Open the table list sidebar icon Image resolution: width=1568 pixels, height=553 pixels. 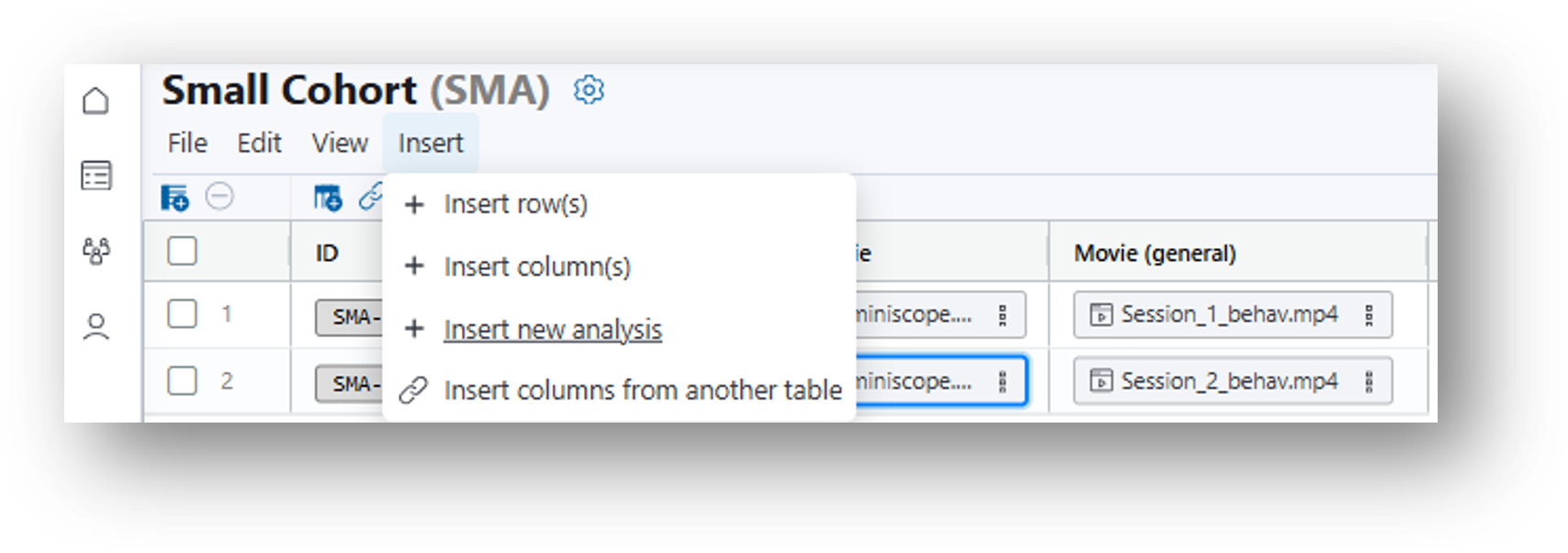tap(96, 175)
